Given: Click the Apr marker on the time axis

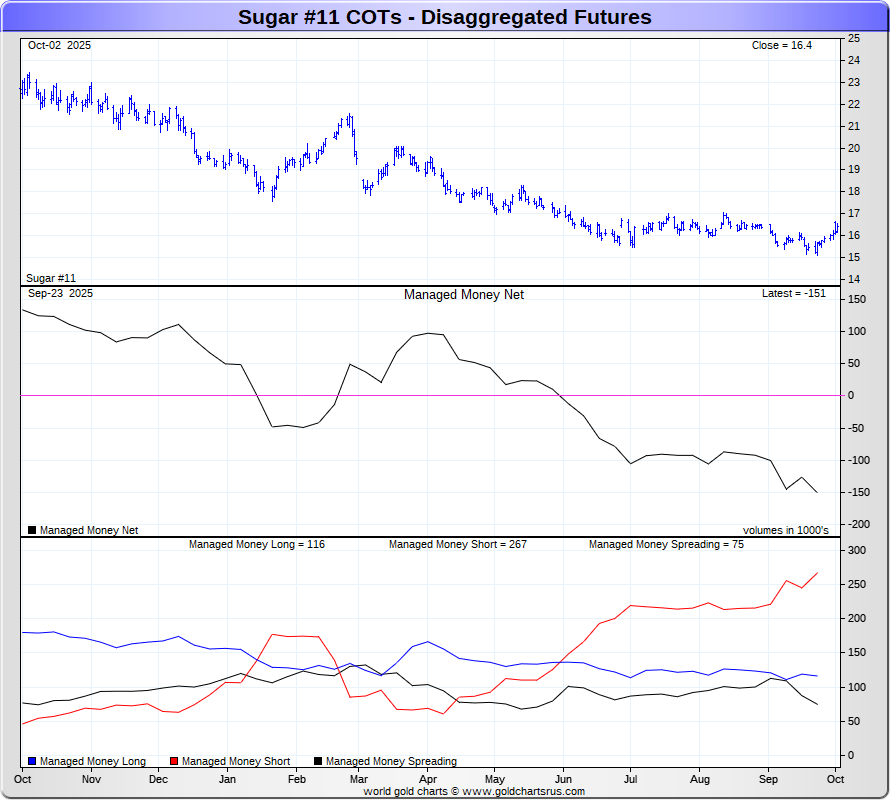Looking at the screenshot, I should click(x=428, y=778).
